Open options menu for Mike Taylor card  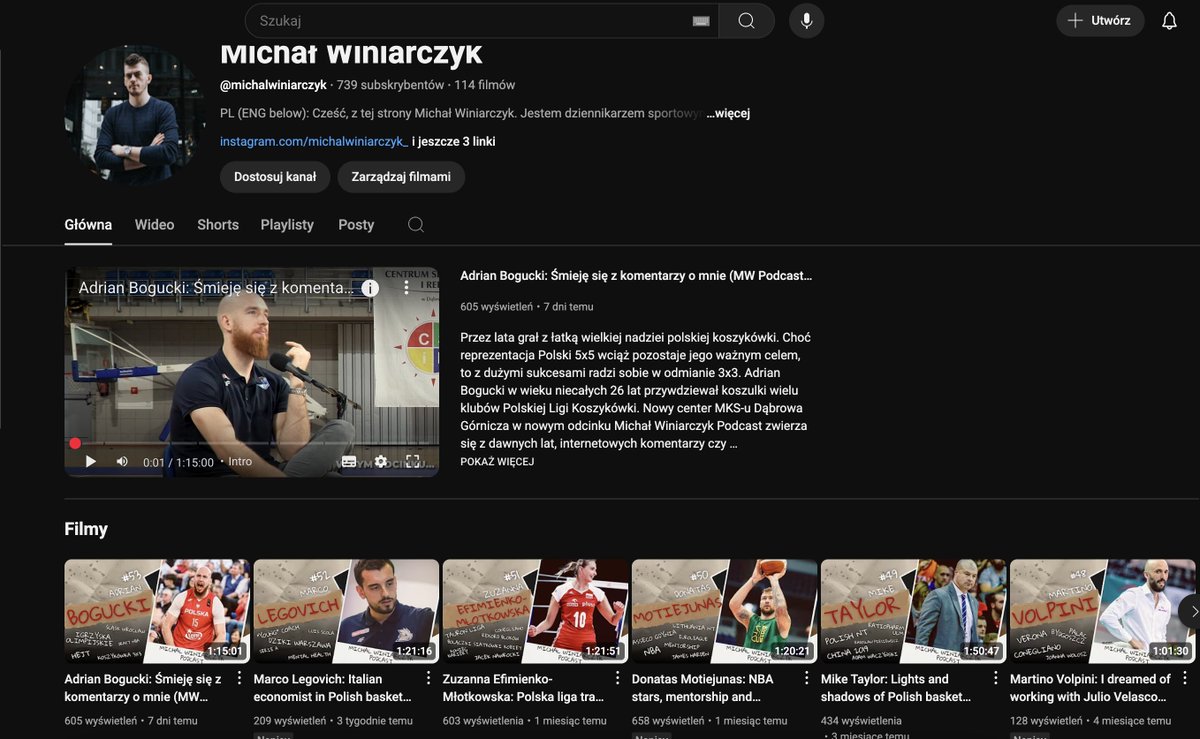pos(995,678)
